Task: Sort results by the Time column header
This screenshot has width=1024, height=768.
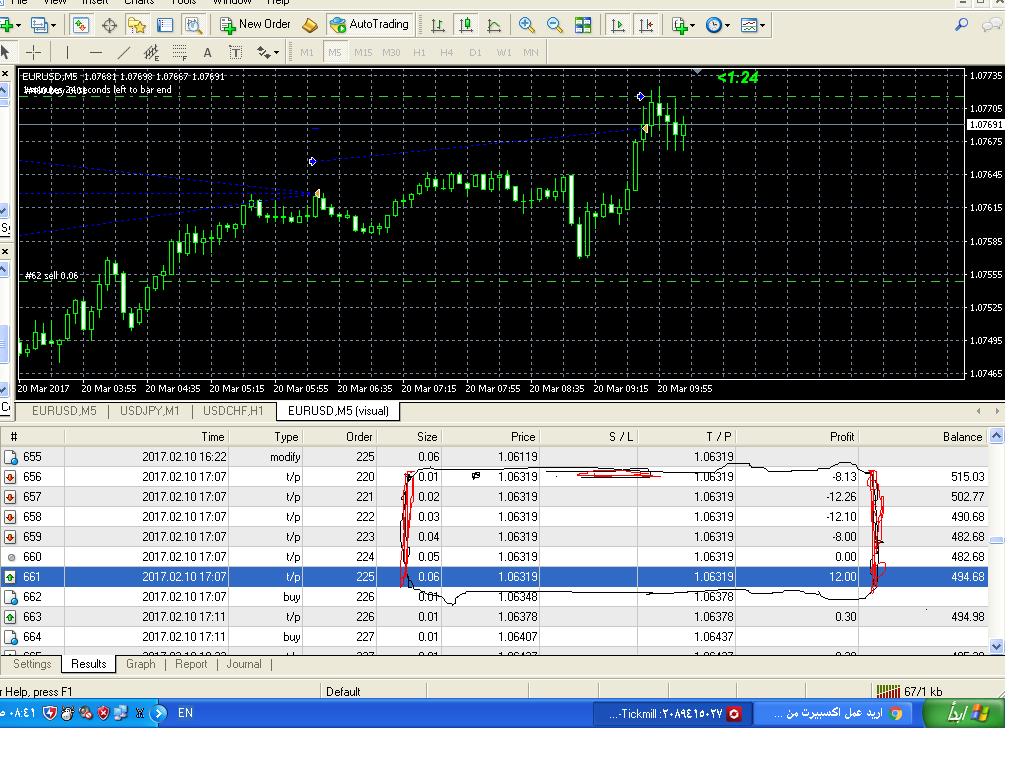Action: [146, 437]
